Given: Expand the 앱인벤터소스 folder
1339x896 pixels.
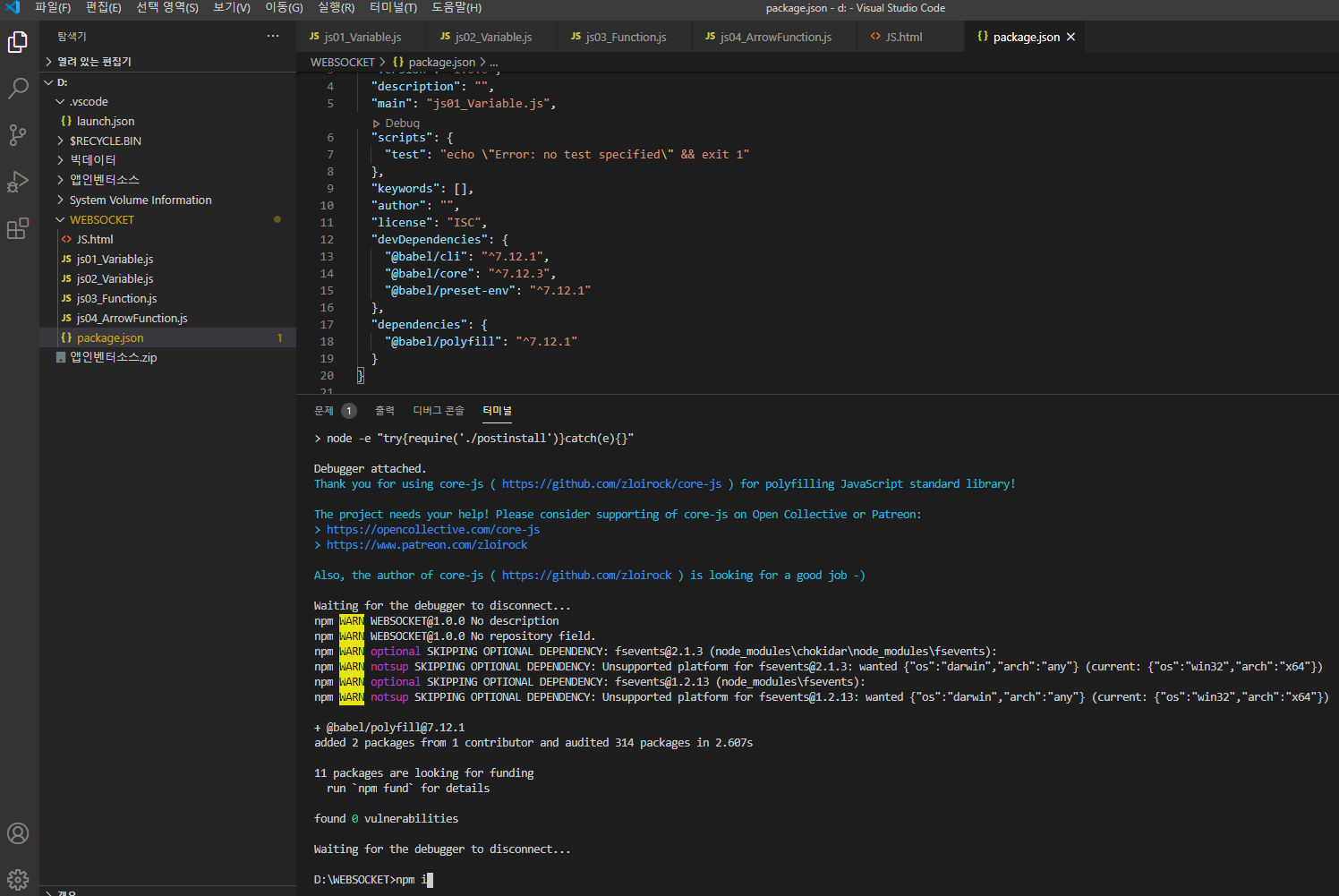Looking at the screenshot, I should [x=60, y=180].
